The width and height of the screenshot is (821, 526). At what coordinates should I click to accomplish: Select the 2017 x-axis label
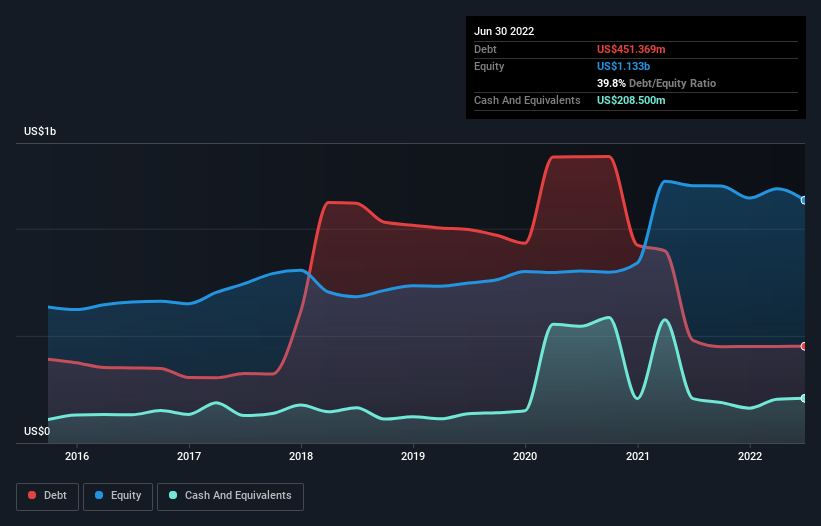[189, 456]
